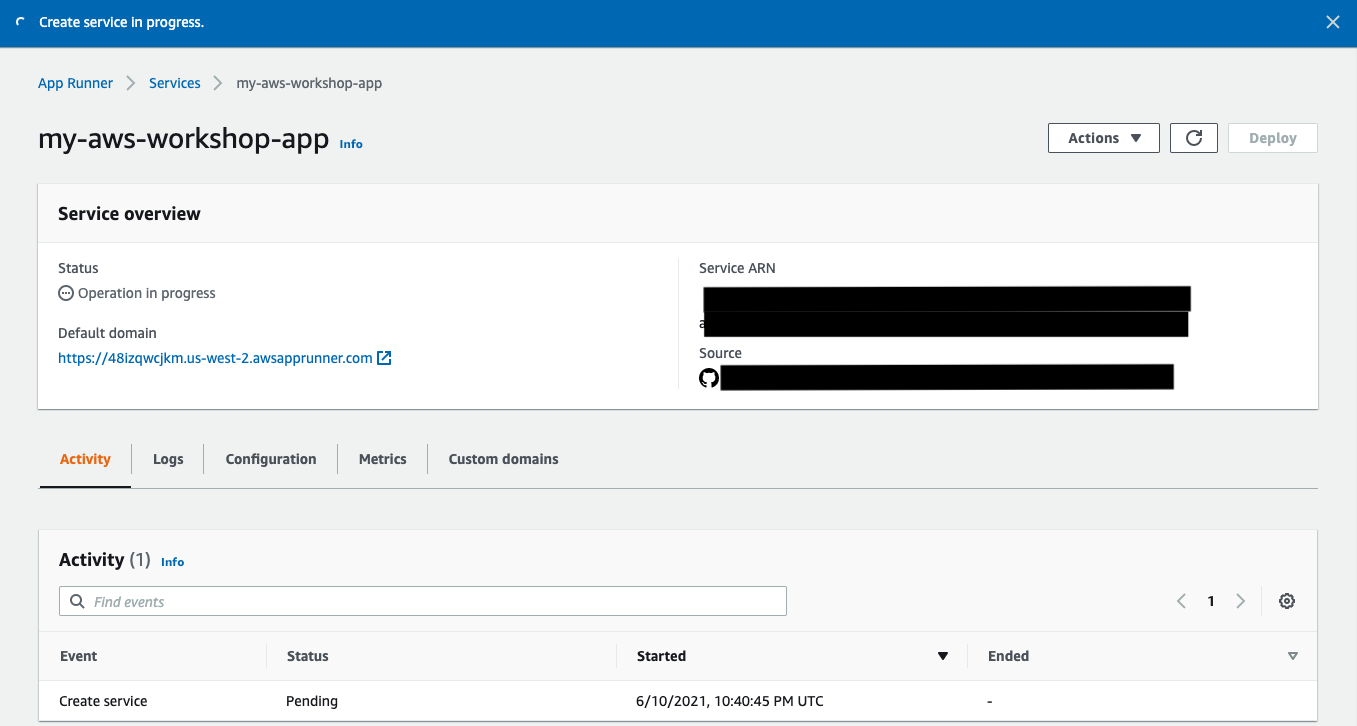Image resolution: width=1357 pixels, height=726 pixels.
Task: Go to previous page of activity events
Action: point(1181,601)
